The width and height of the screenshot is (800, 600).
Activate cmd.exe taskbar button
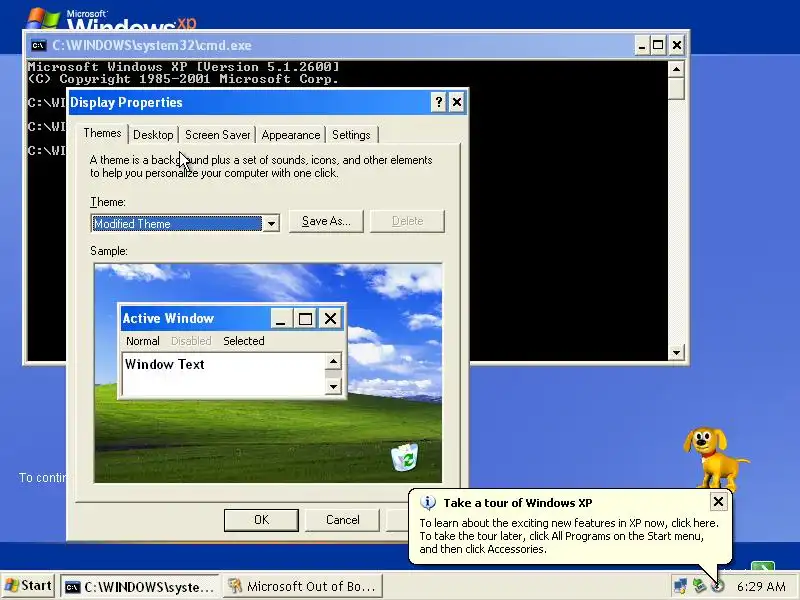[140, 587]
